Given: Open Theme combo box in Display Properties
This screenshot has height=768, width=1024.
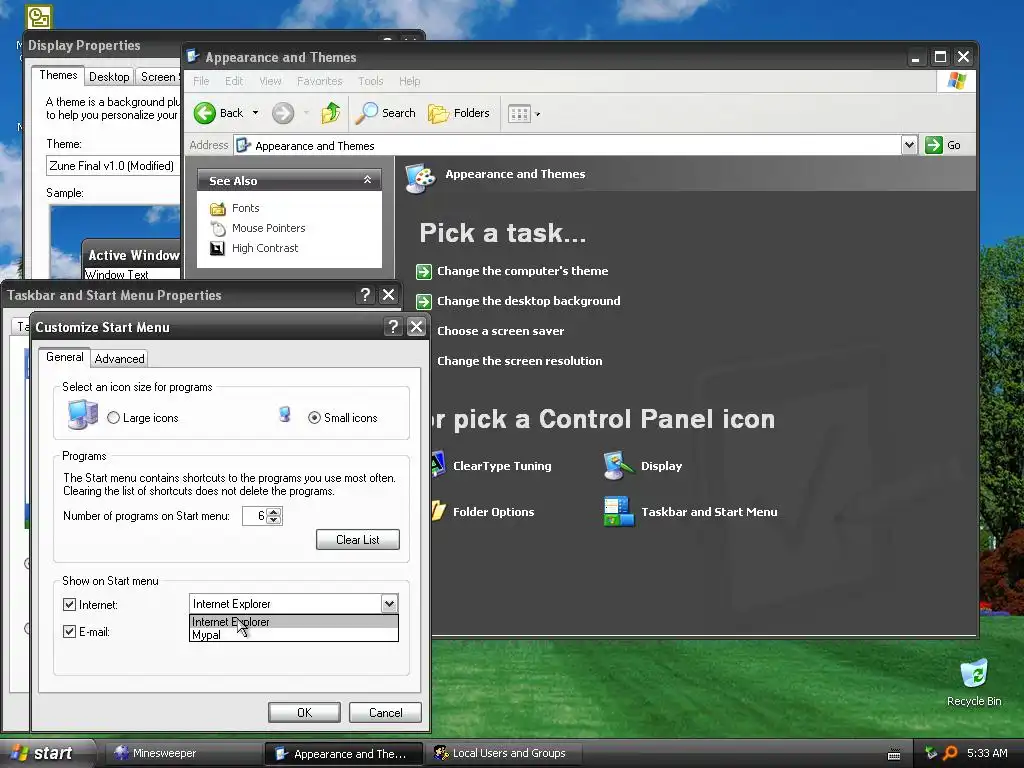Looking at the screenshot, I should 112,166.
